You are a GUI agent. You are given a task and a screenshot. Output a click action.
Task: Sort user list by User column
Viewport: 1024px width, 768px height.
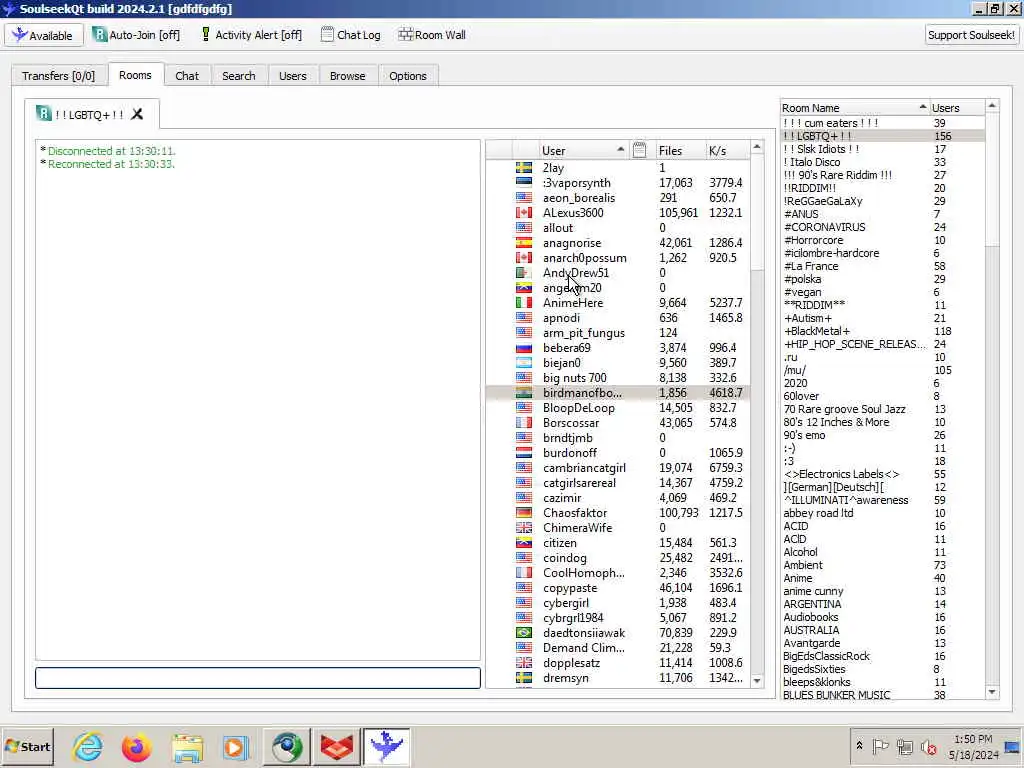(583, 151)
